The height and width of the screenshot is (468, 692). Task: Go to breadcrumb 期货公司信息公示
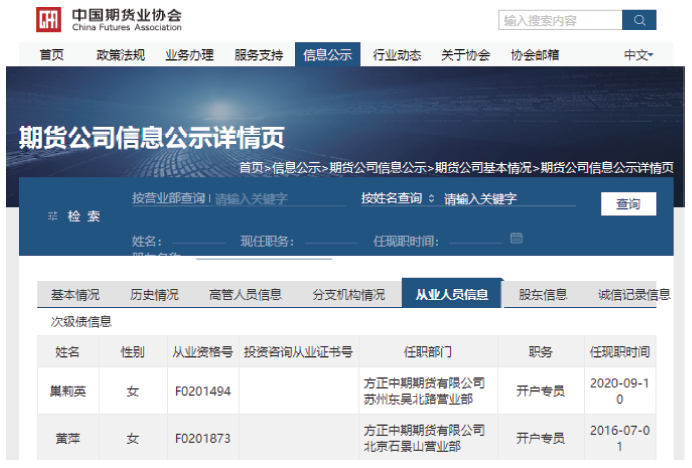tap(378, 168)
